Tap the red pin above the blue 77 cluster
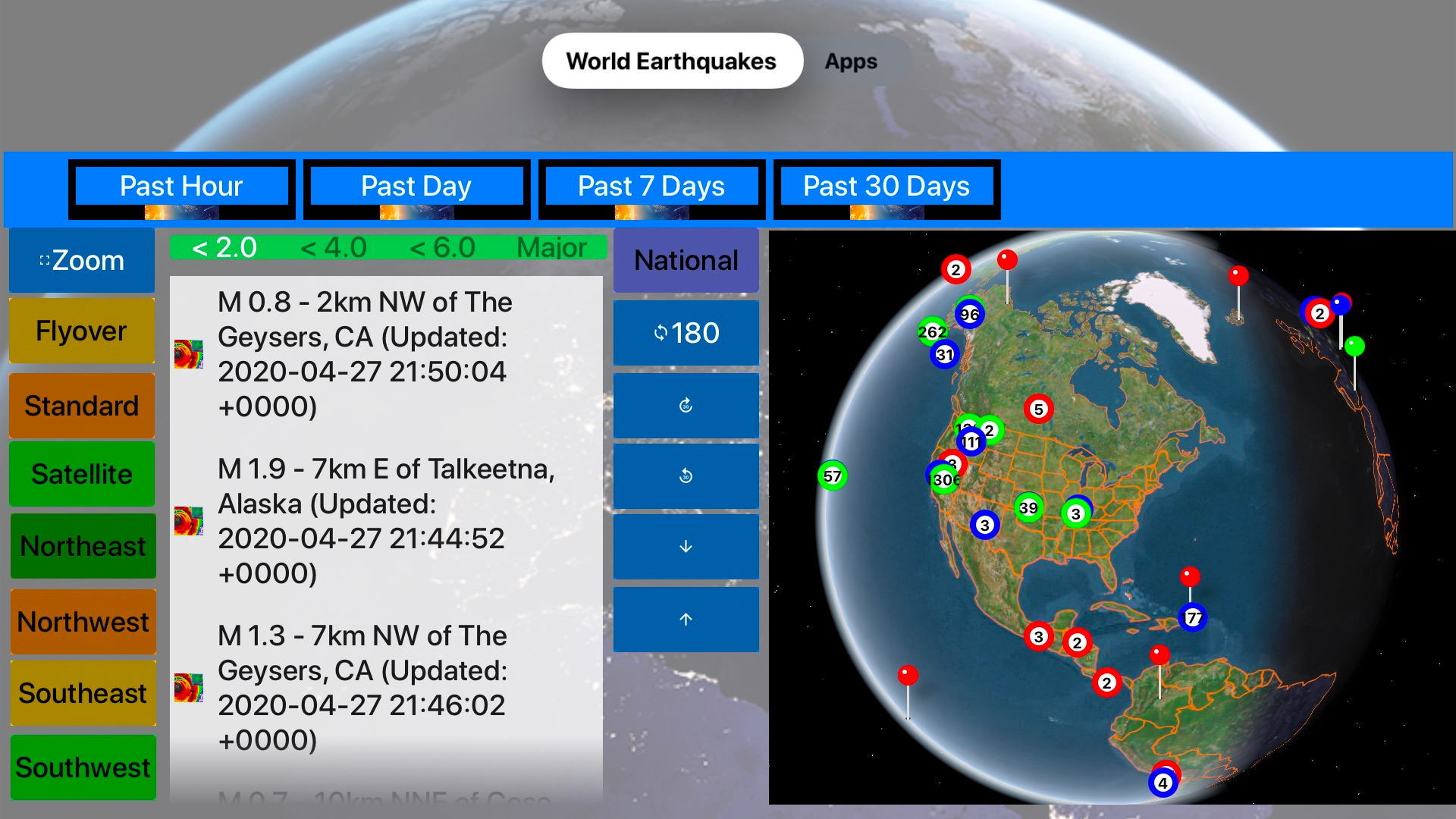Viewport: 1456px width, 819px height. pos(1190,576)
